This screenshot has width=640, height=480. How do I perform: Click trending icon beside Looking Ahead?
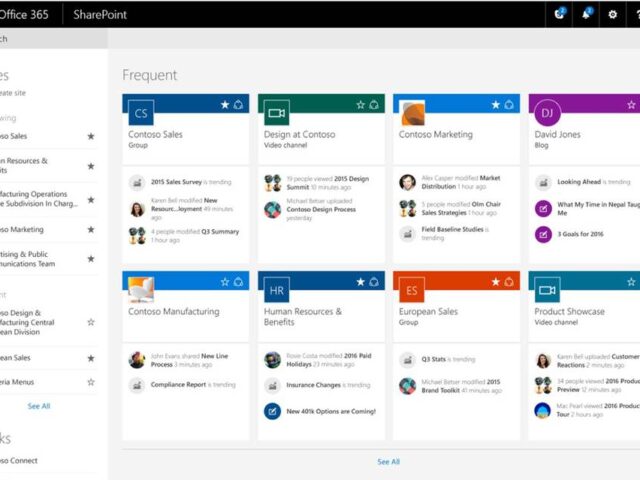pyautogui.click(x=543, y=182)
